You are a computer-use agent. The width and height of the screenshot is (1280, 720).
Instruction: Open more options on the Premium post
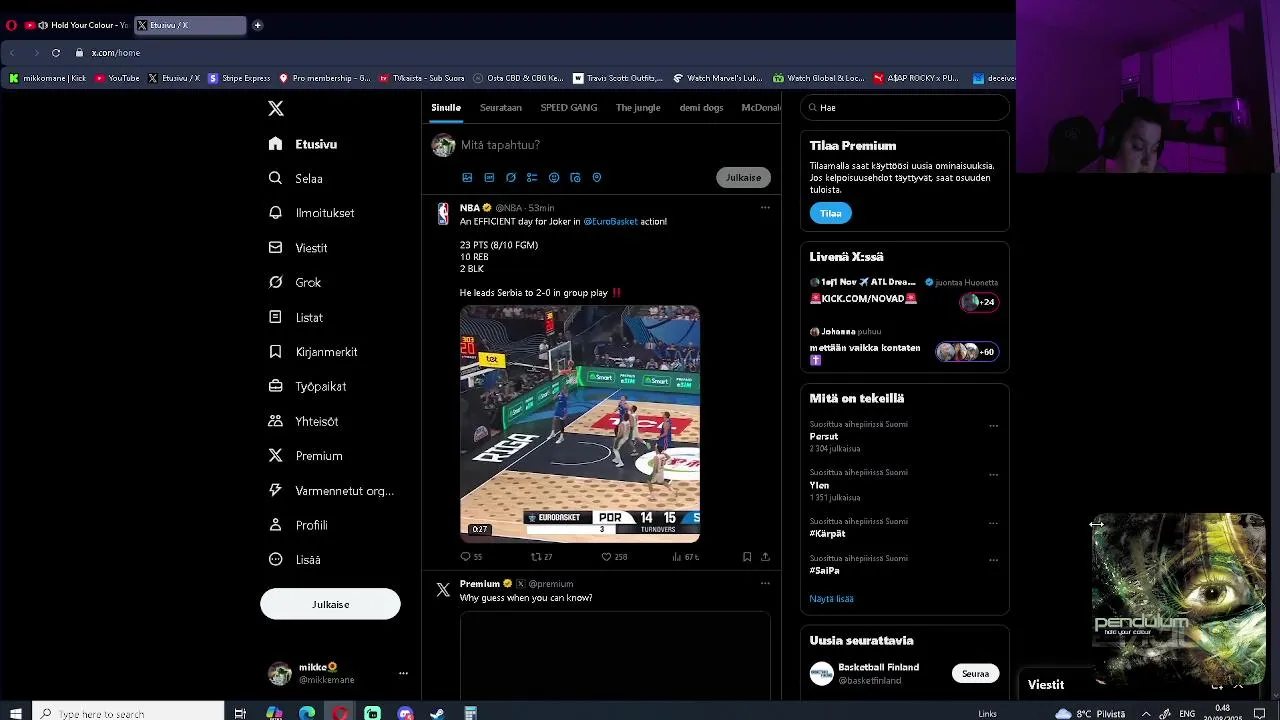pyautogui.click(x=765, y=583)
